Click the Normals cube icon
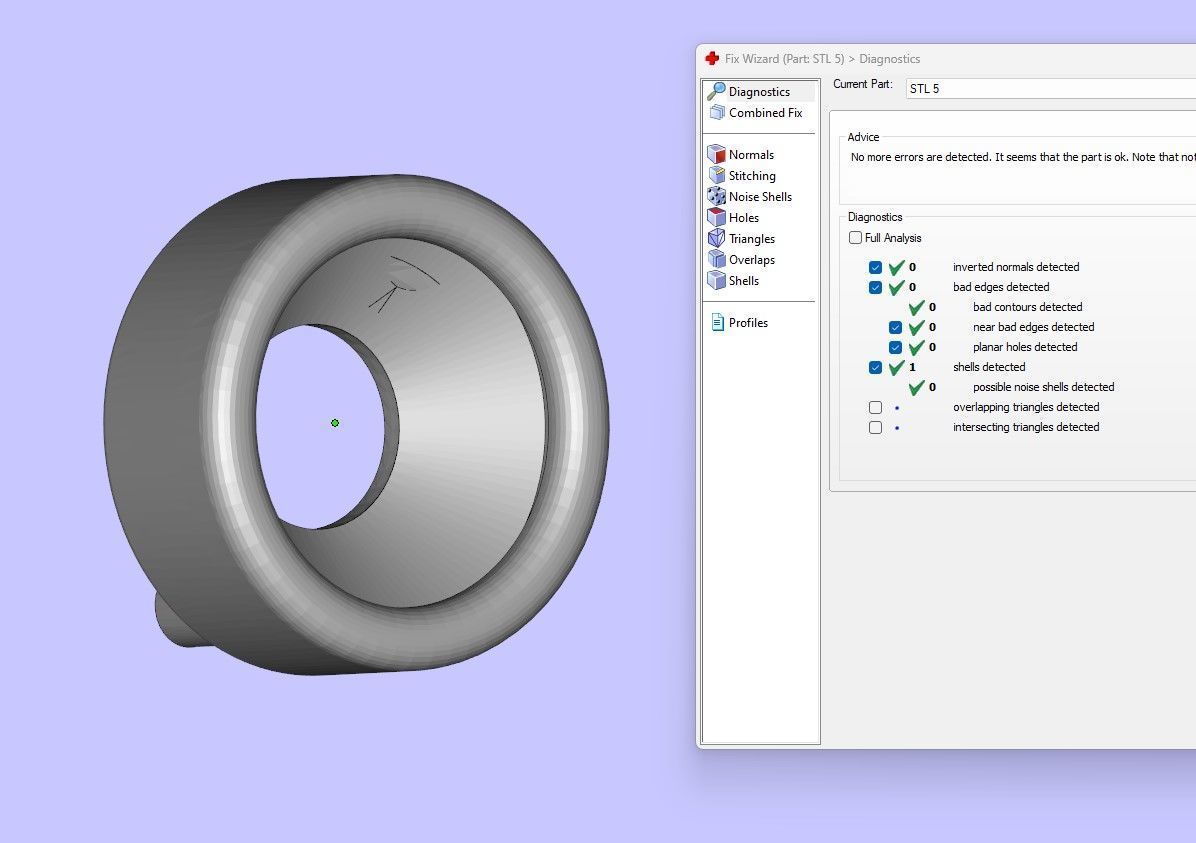The image size is (1196, 843). 716,154
